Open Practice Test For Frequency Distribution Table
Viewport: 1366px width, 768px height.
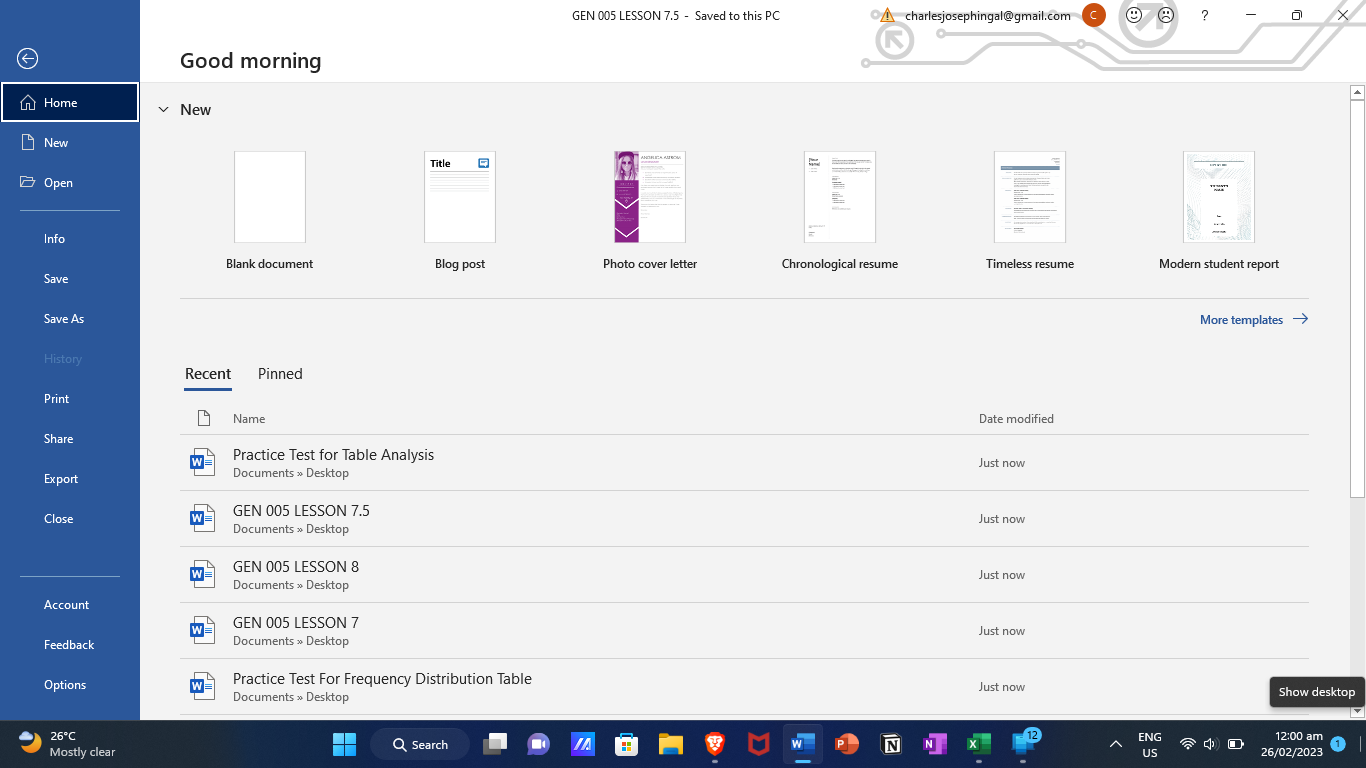coord(744,687)
